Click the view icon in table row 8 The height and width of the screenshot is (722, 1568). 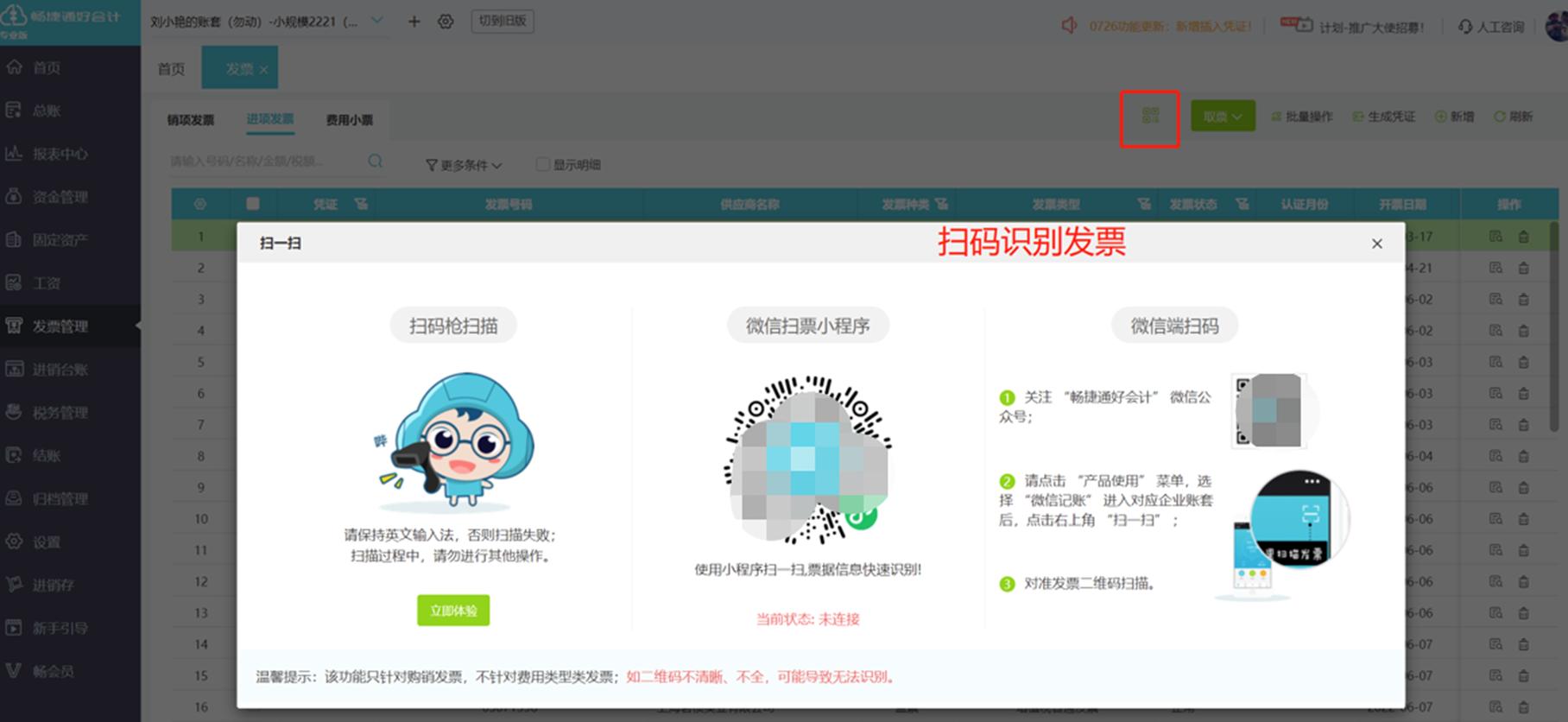[x=1495, y=456]
